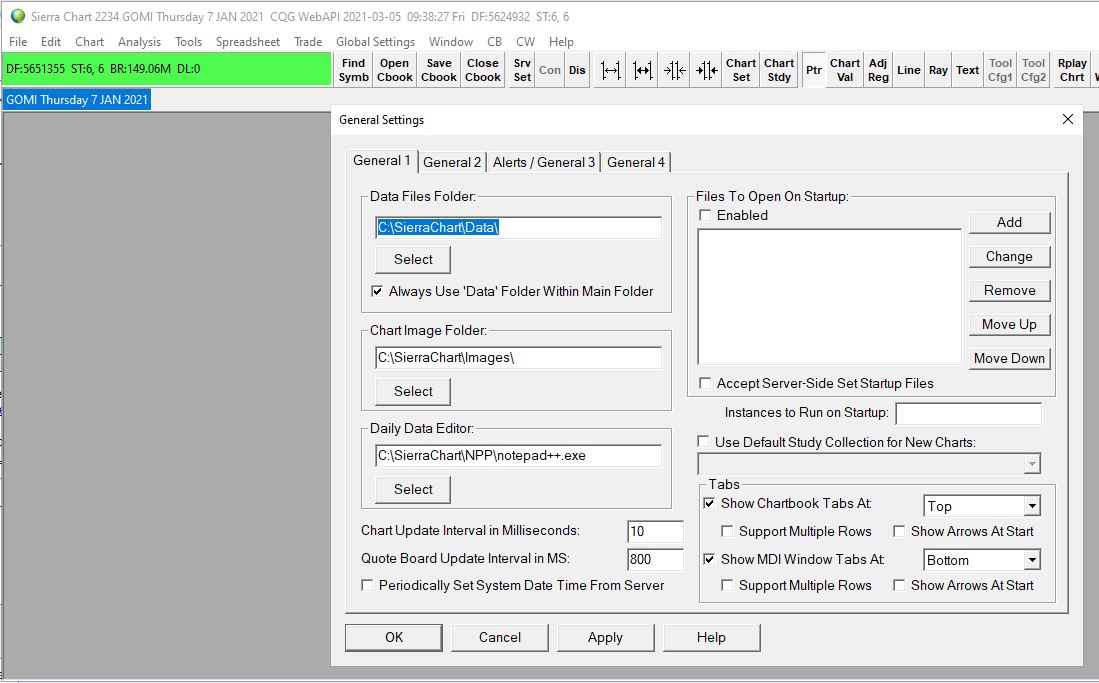The image size is (1099, 683).
Task: Select the Ptr pointer tool
Action: (x=814, y=70)
